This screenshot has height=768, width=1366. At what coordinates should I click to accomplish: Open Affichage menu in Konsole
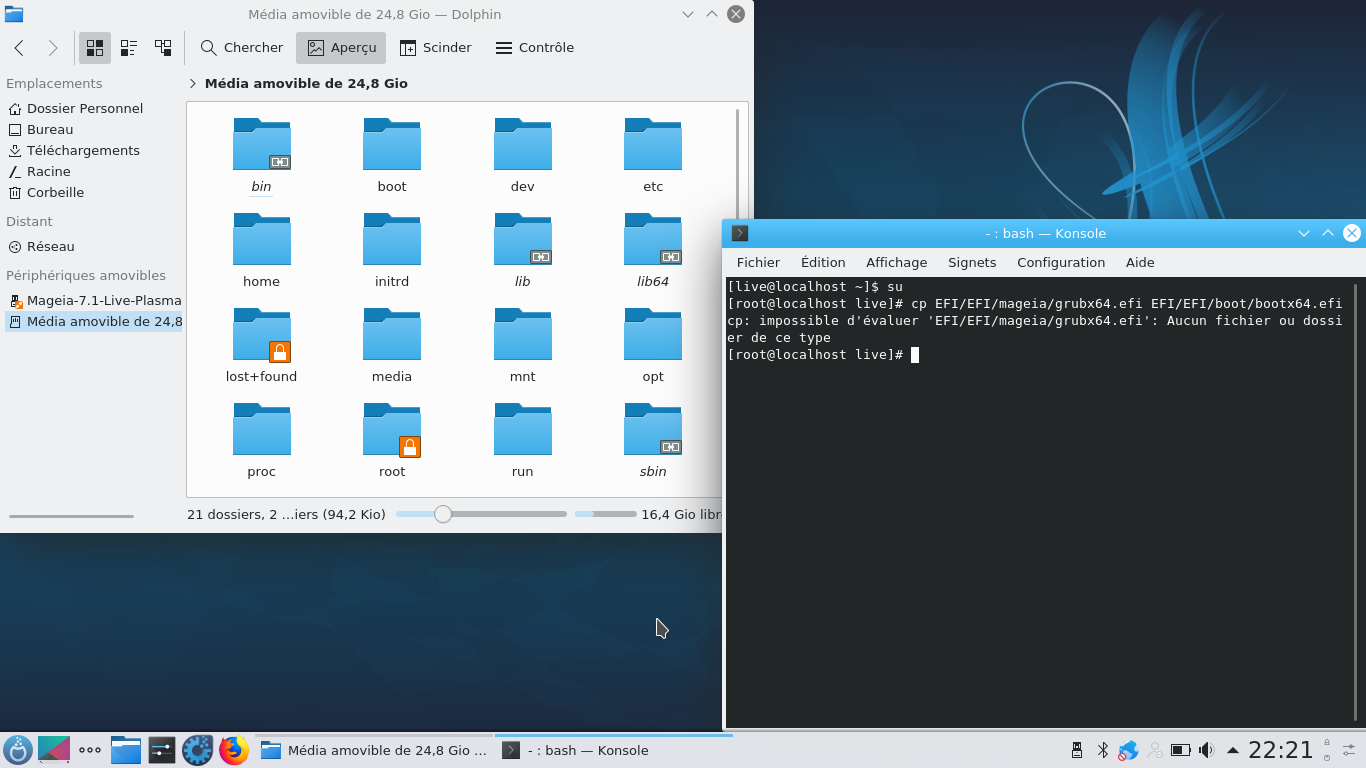tap(896, 262)
